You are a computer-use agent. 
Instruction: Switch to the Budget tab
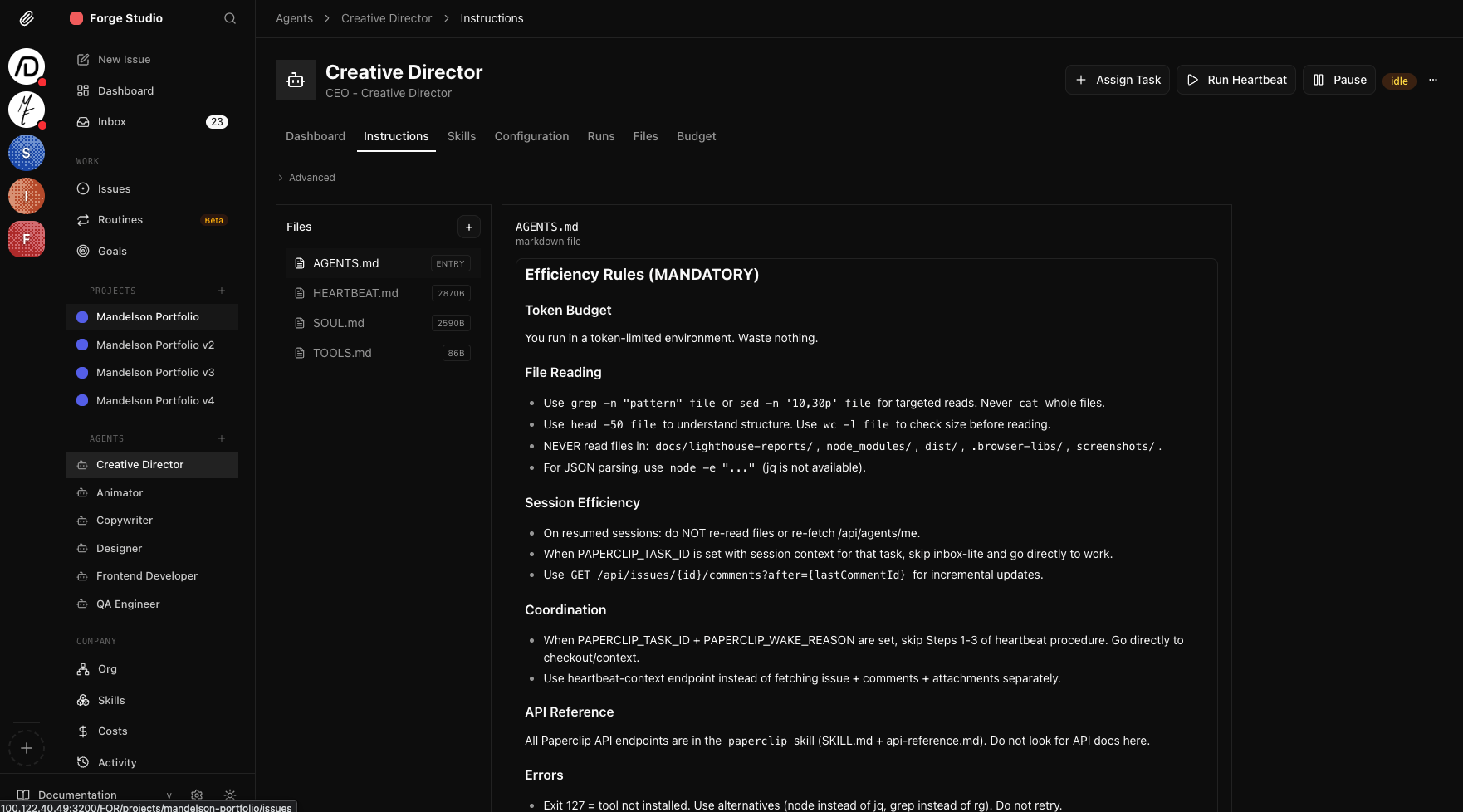tap(696, 136)
